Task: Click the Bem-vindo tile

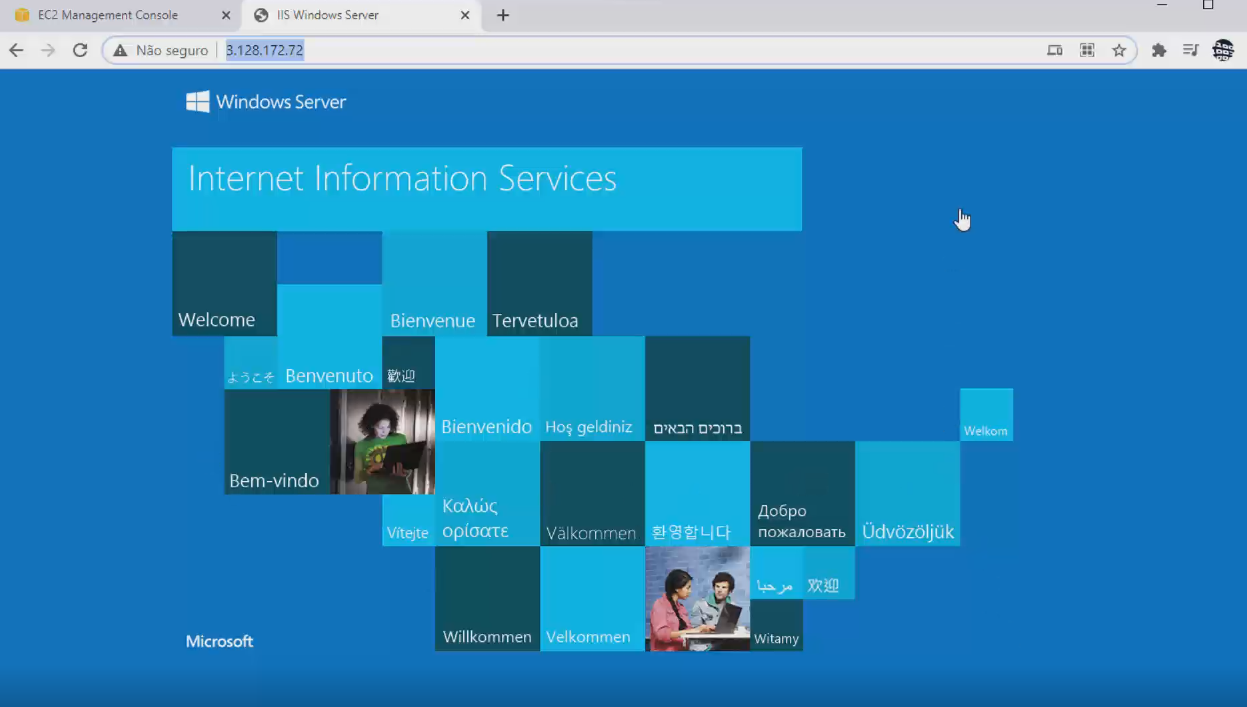Action: tap(277, 442)
